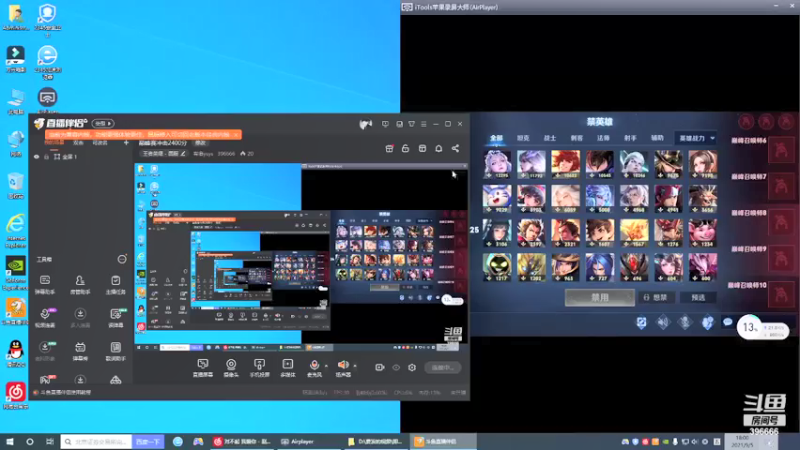Image resolution: width=800 pixels, height=450 pixels.
Task: Toggle lock of 全屏 1 source
Action: [46, 157]
